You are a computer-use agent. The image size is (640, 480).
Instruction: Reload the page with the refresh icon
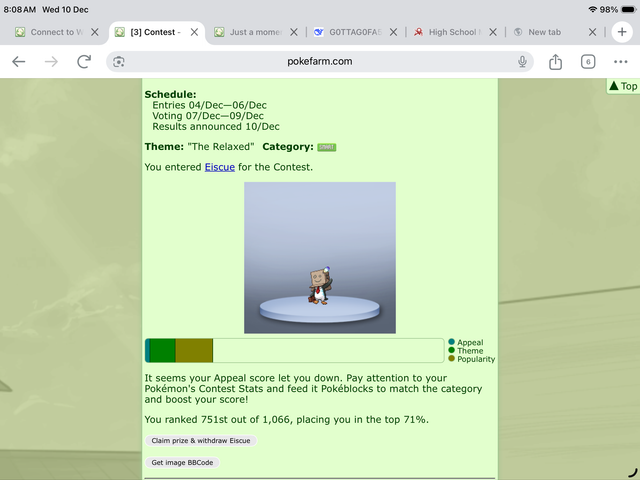click(84, 62)
